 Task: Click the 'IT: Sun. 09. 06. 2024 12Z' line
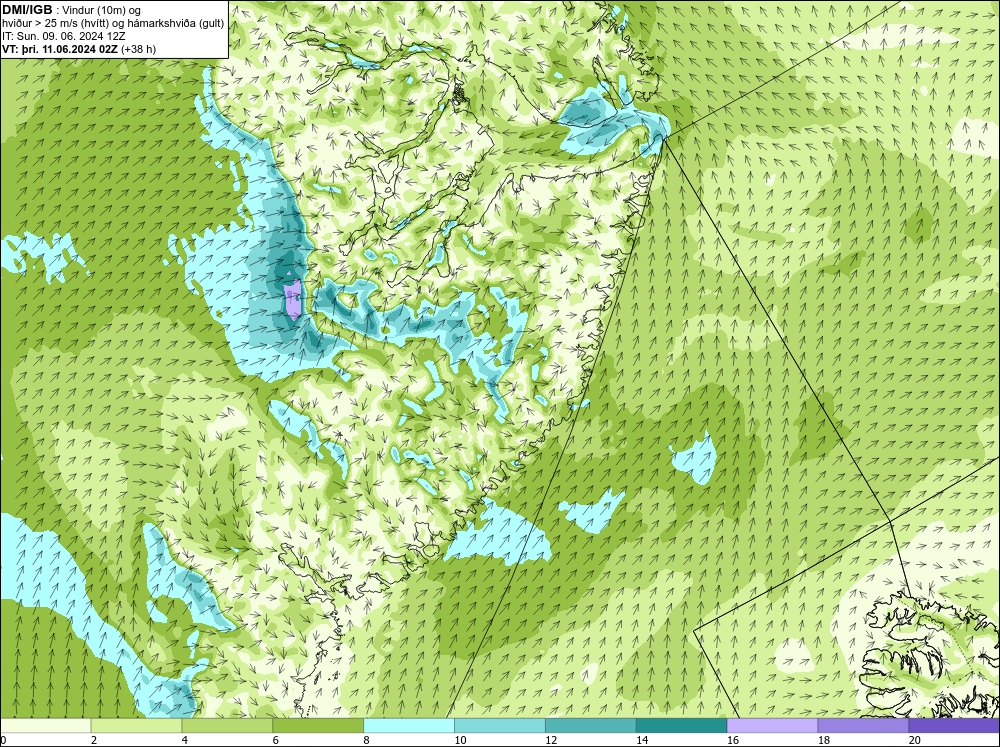64,36
